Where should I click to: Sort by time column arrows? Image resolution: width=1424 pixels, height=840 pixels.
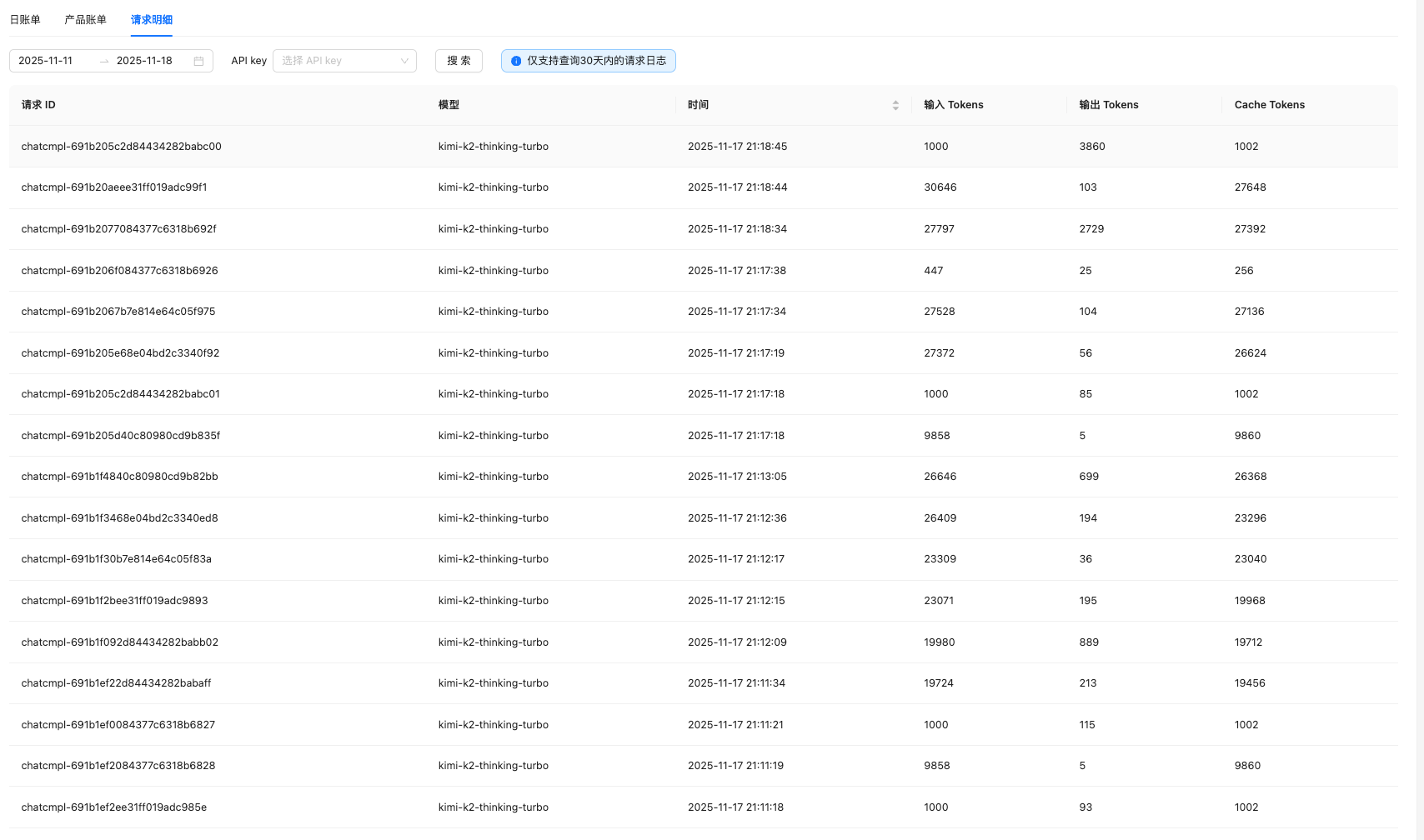tap(895, 105)
